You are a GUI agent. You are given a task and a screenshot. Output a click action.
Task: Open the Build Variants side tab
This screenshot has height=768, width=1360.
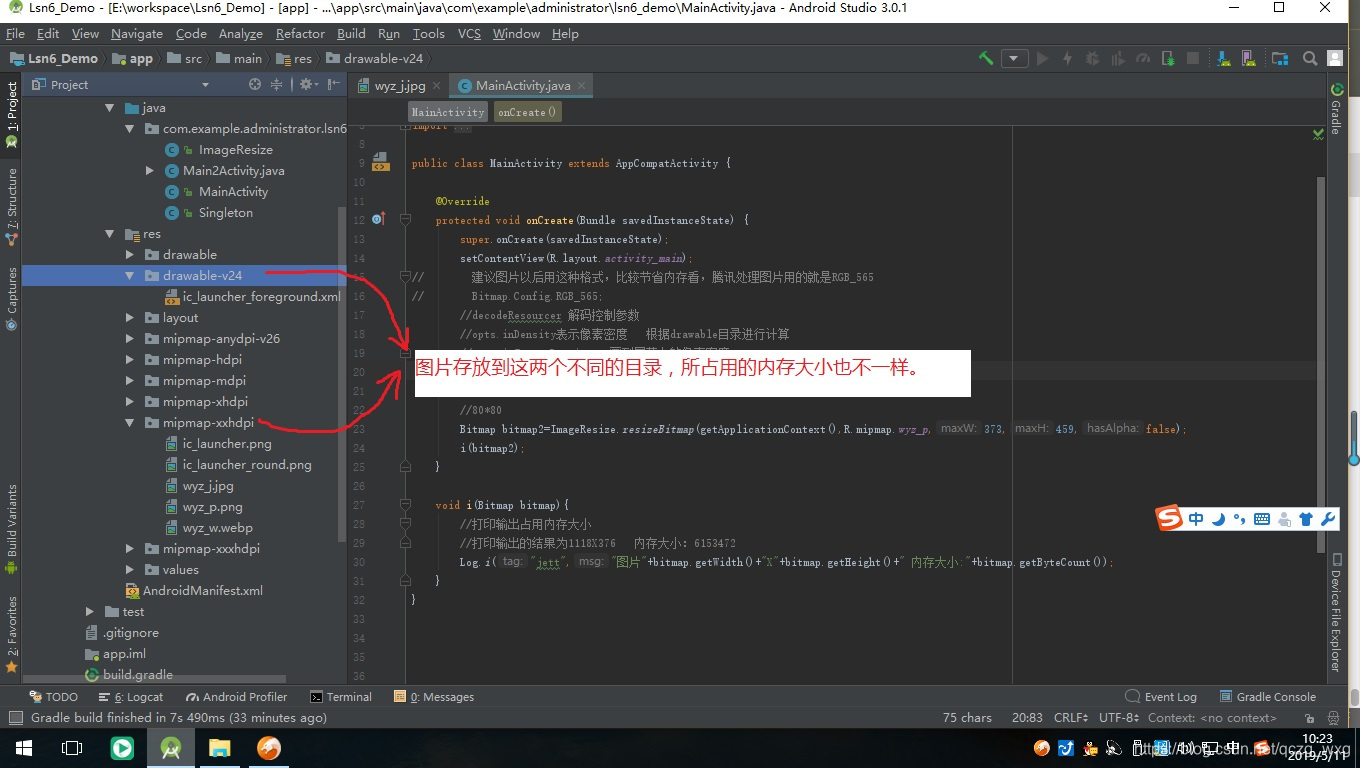pos(11,528)
